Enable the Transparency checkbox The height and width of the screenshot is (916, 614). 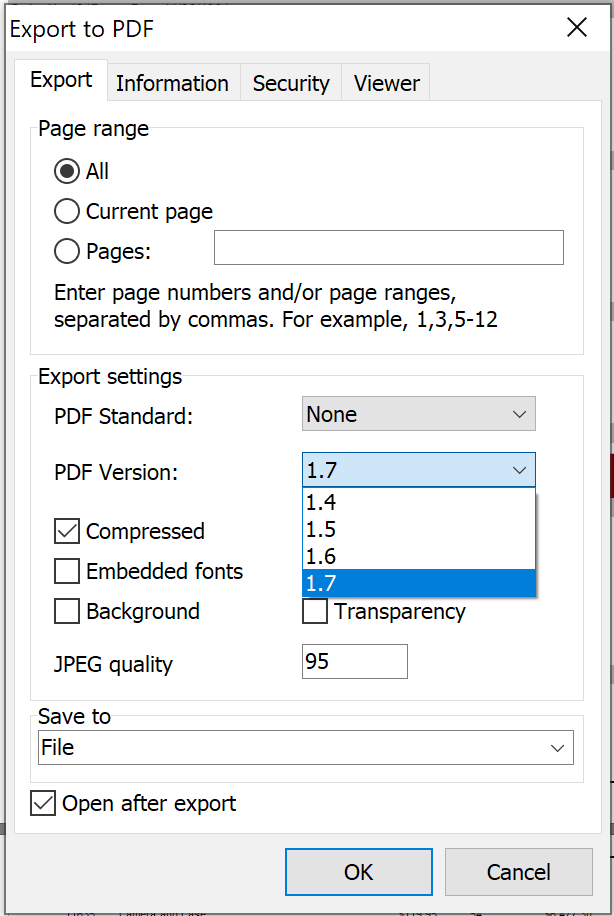314,611
